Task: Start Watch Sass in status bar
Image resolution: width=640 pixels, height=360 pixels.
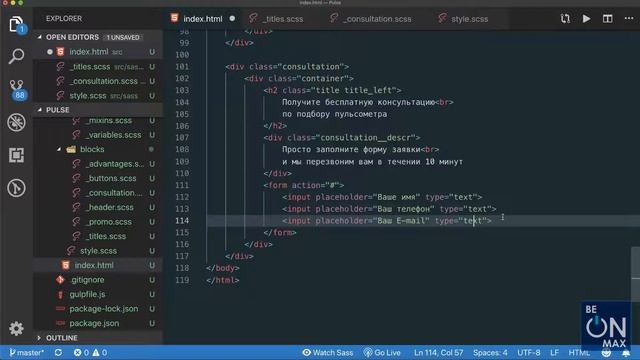Action: (328, 353)
